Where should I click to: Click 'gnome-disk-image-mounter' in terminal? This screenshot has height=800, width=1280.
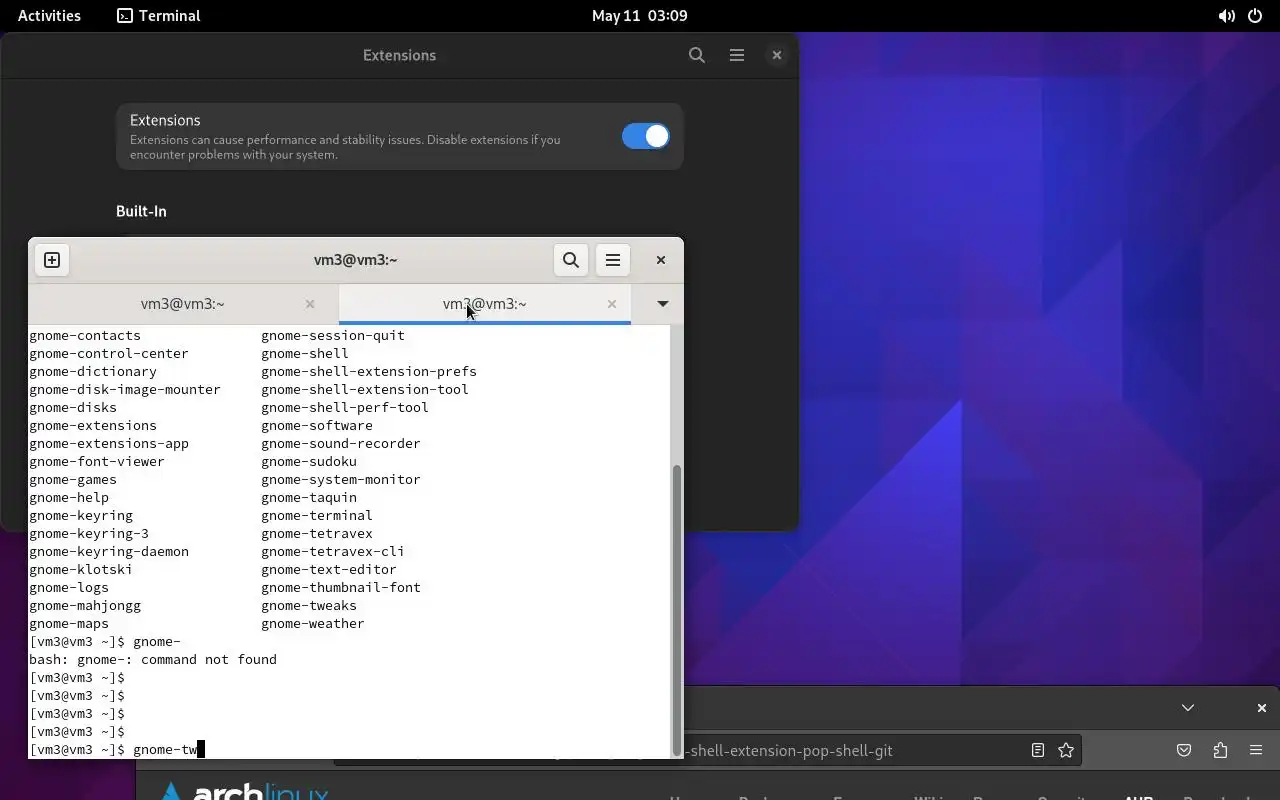125,389
